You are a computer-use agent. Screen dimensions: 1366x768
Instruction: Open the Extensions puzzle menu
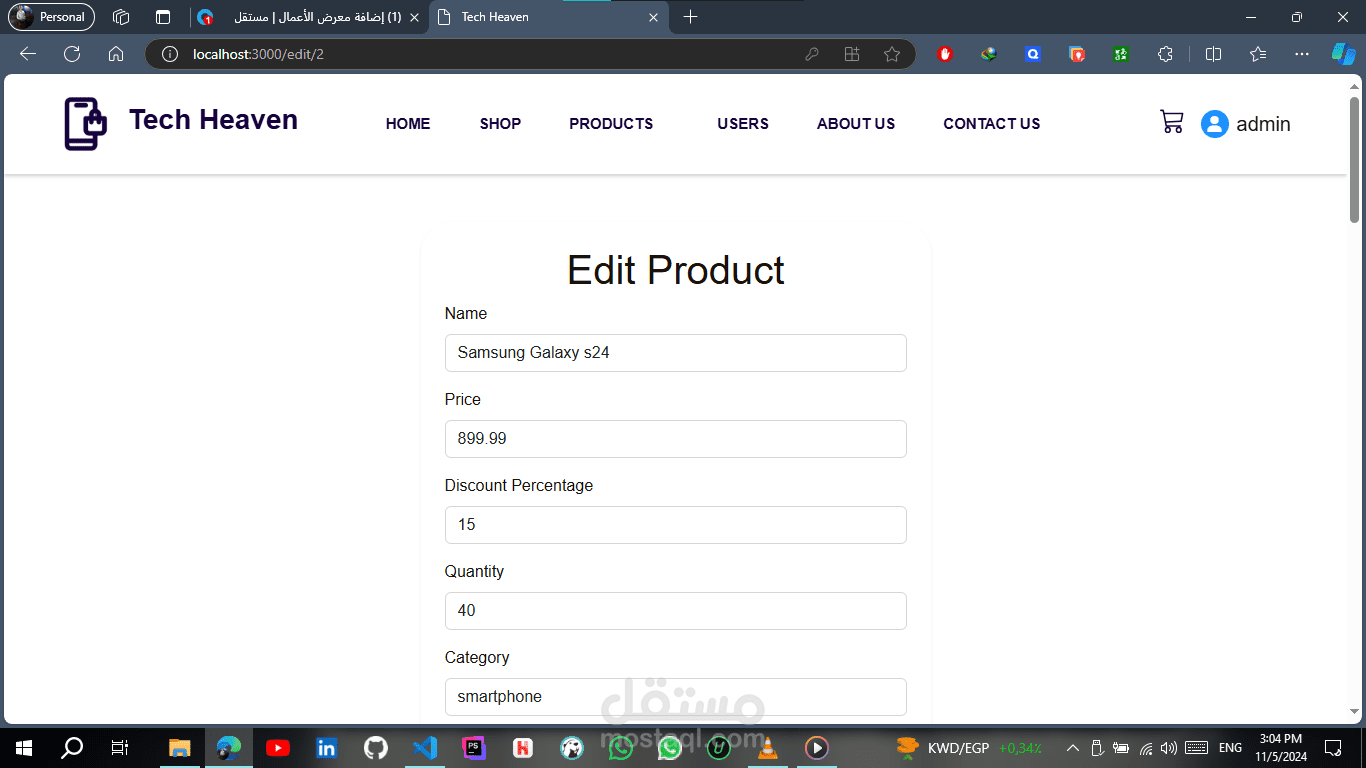pos(1165,54)
